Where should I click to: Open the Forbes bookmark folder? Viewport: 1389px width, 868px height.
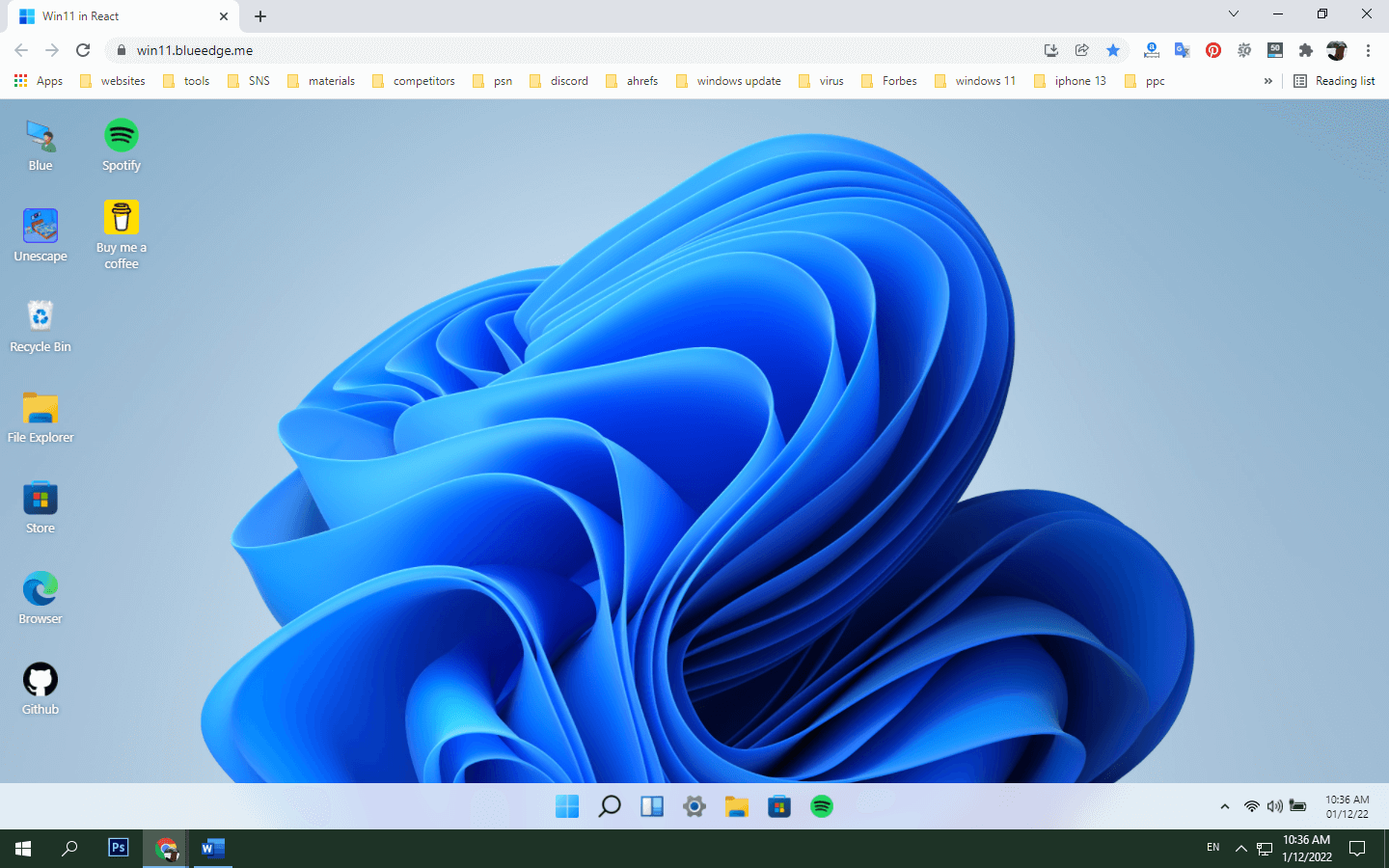[889, 81]
